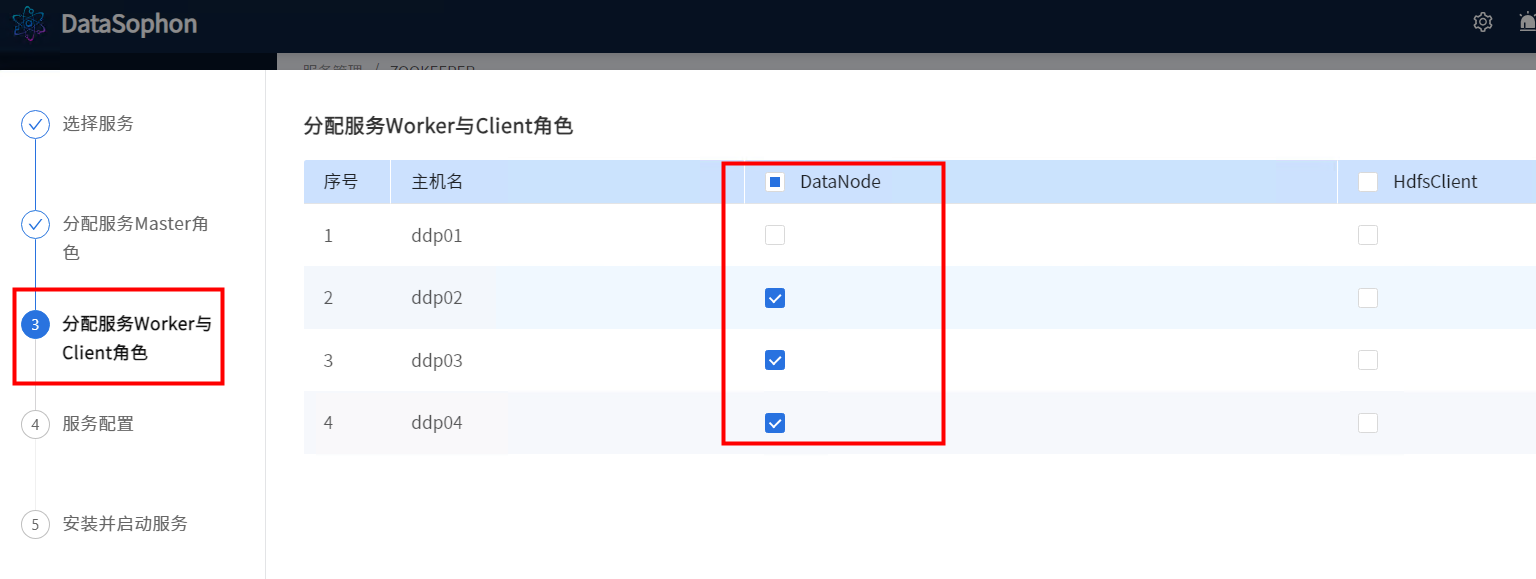
Task: Click the notification bell icon
Action: tap(1527, 22)
